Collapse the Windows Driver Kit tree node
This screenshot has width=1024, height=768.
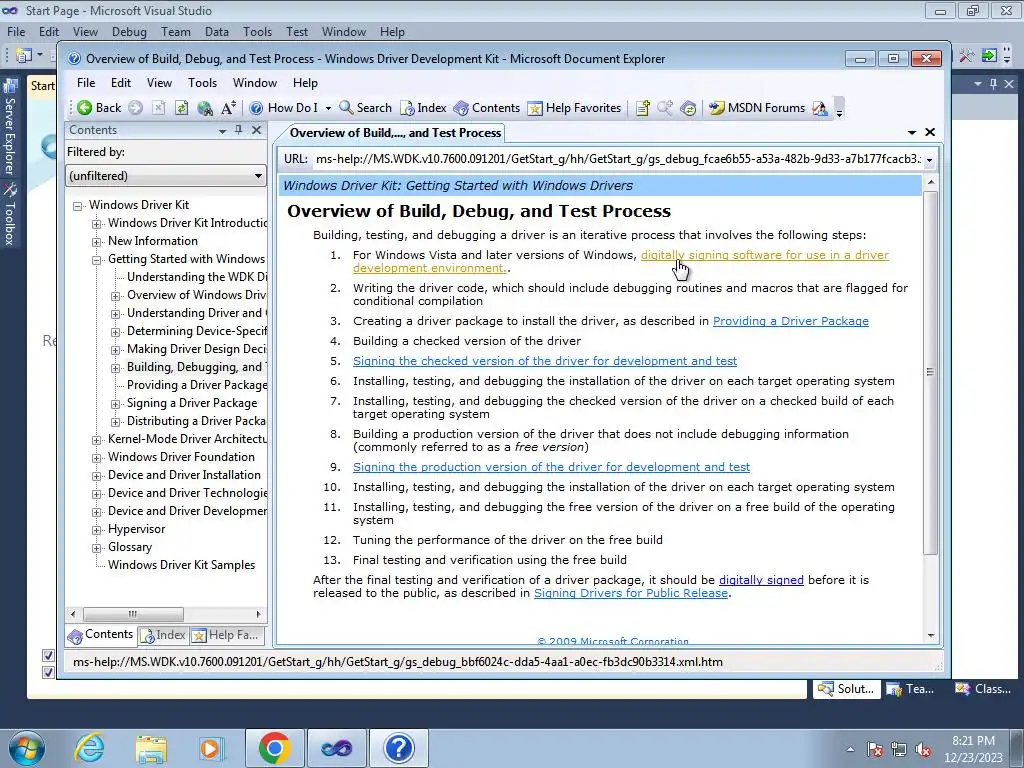(x=78, y=206)
